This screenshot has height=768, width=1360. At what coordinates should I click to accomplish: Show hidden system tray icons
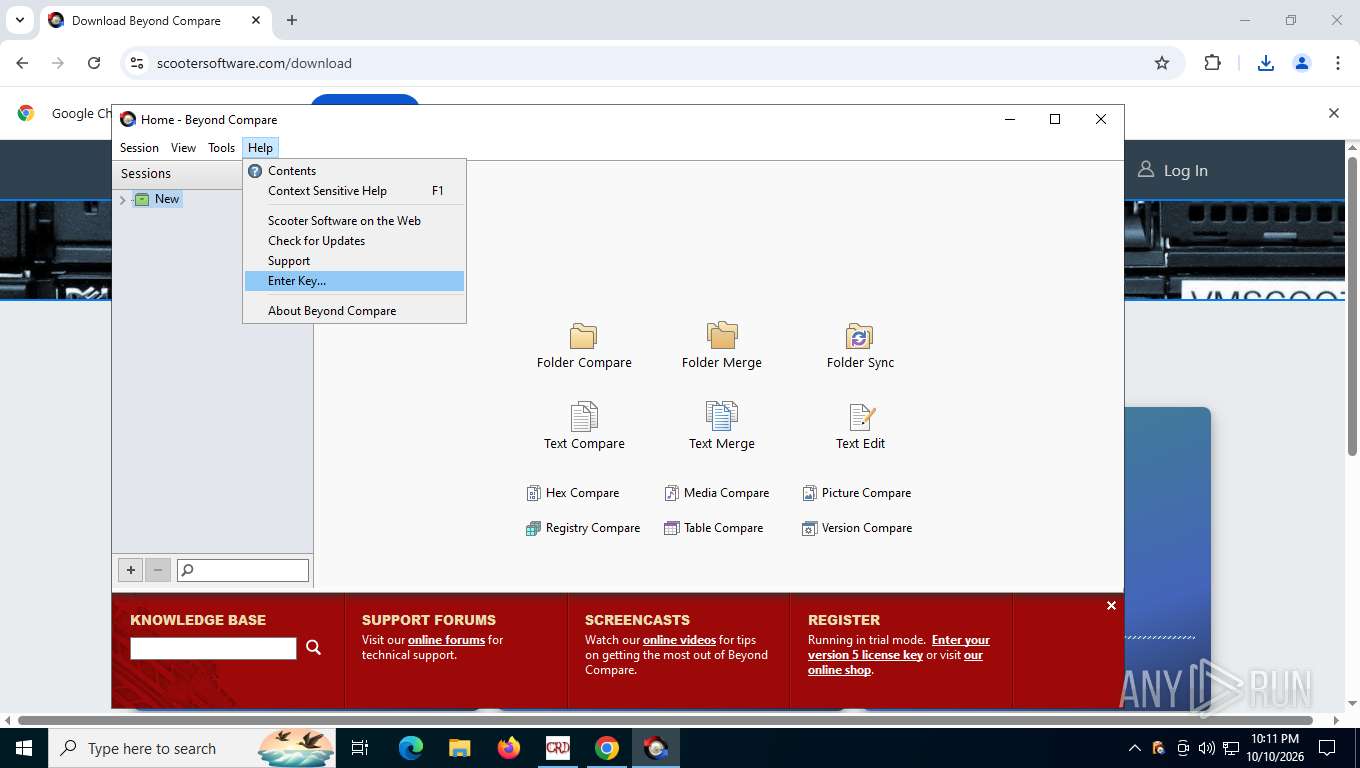(x=1134, y=748)
